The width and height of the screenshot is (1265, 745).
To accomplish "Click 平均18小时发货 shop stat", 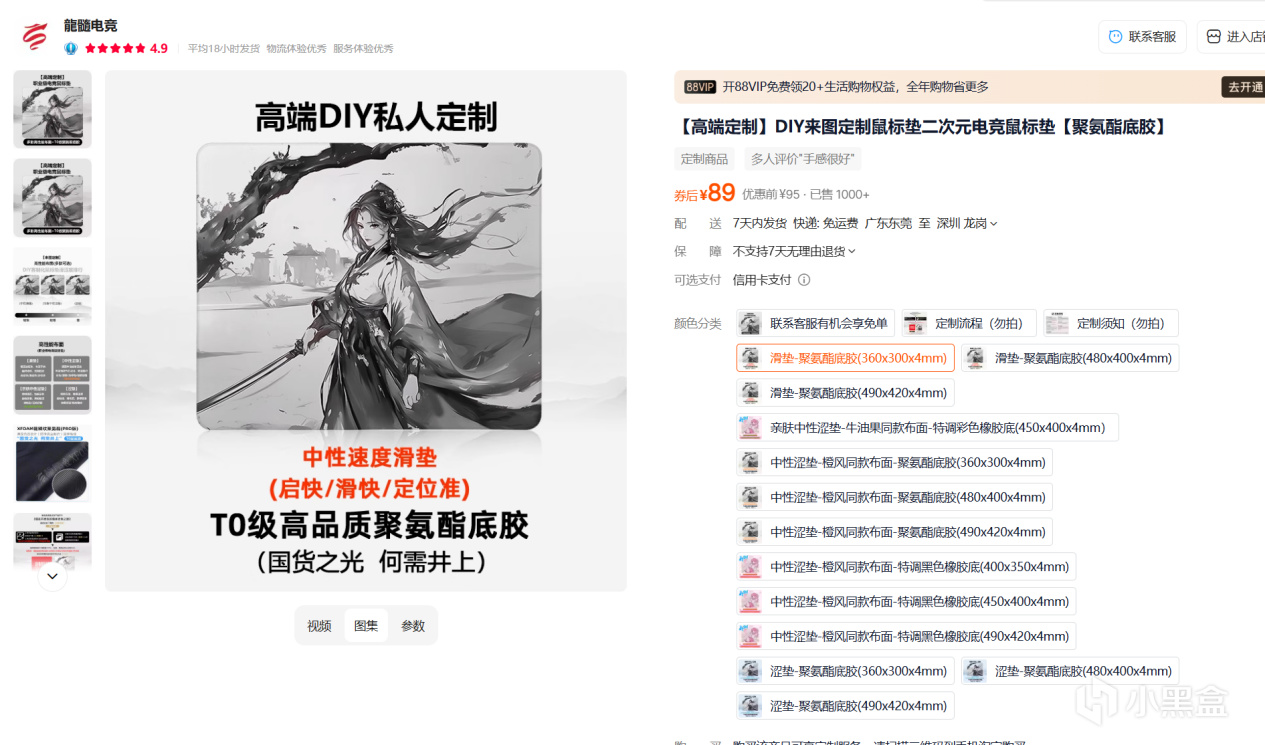I will (224, 48).
